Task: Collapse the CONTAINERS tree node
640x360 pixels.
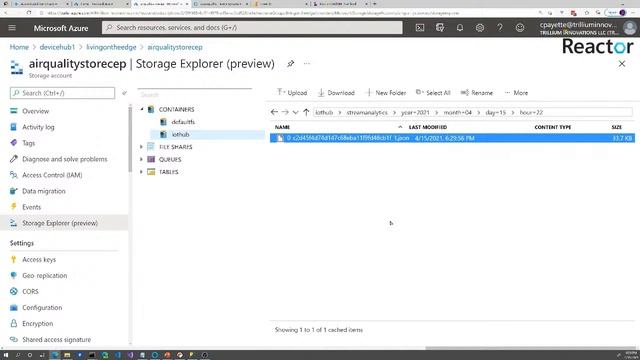Action: point(142,109)
